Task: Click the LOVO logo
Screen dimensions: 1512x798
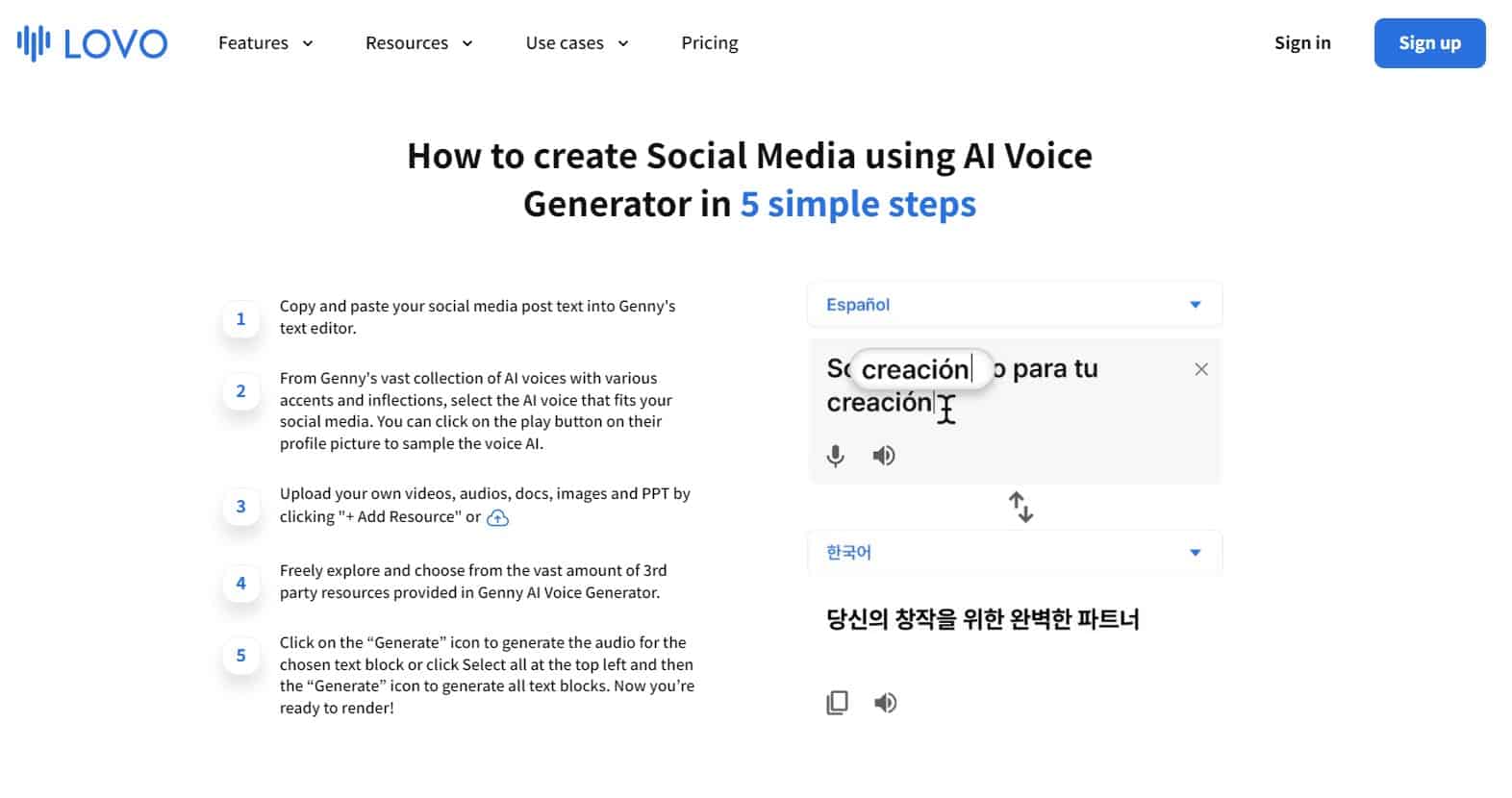Action: click(92, 43)
